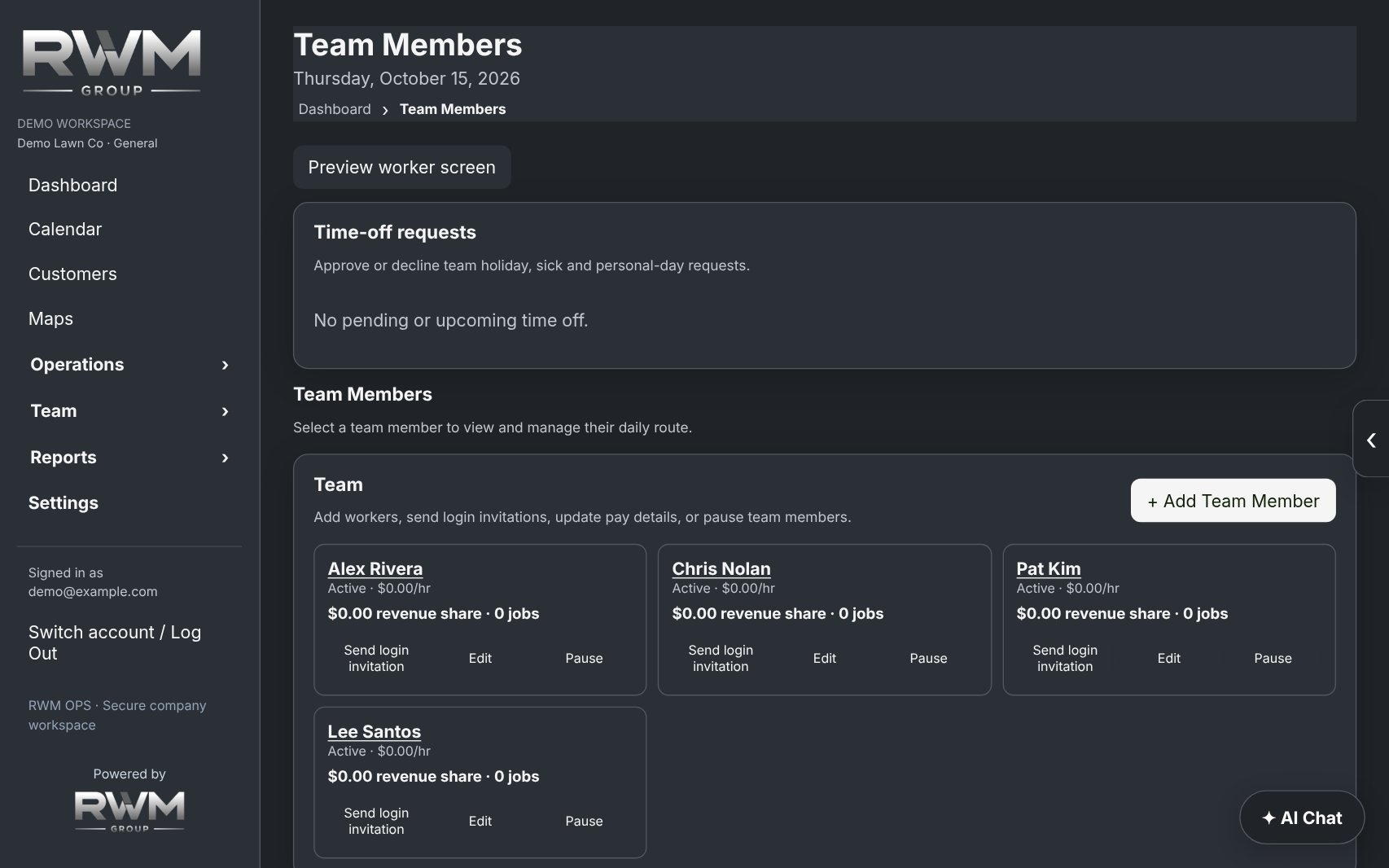
Task: Click the Dashboard breadcrumb link
Action: point(335,109)
